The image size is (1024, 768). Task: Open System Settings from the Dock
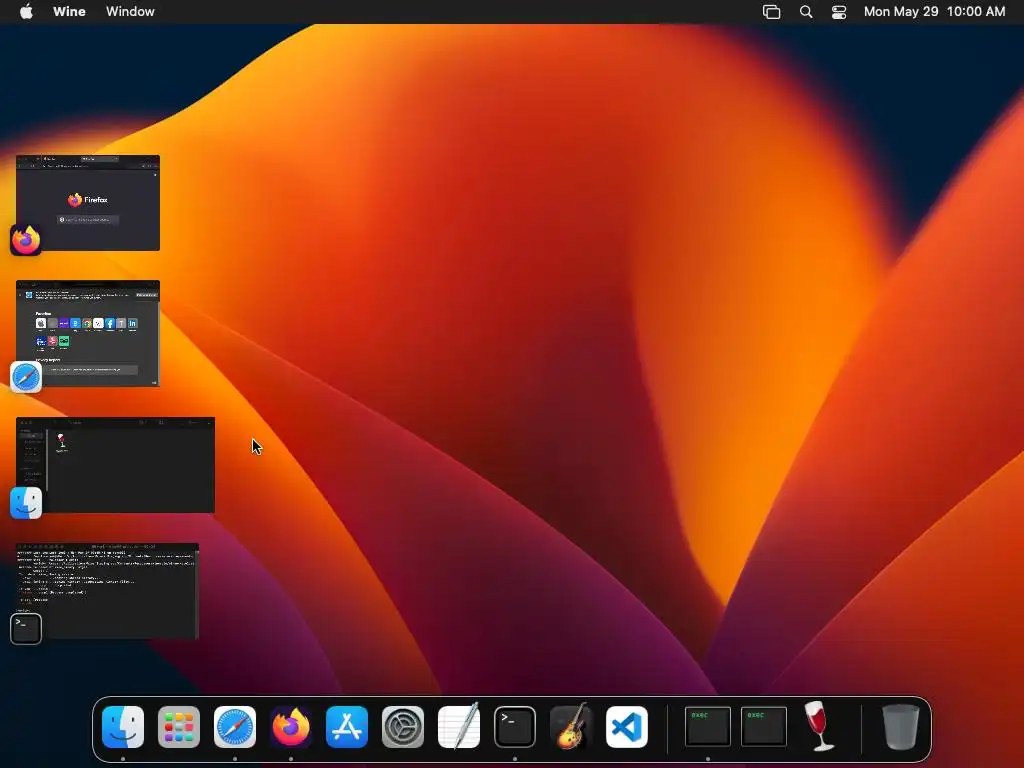[403, 727]
